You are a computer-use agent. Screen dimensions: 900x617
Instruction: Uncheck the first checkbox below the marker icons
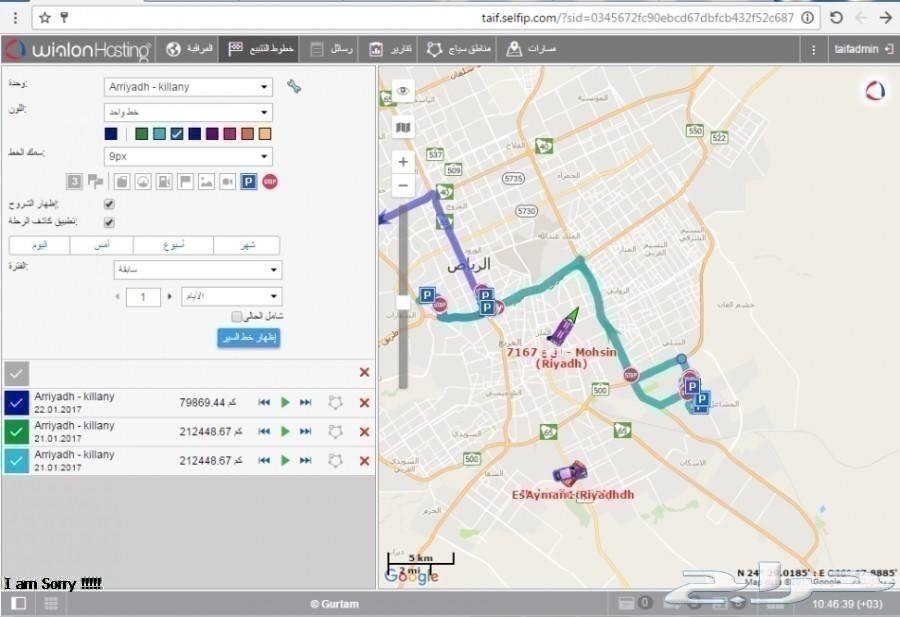[110, 204]
